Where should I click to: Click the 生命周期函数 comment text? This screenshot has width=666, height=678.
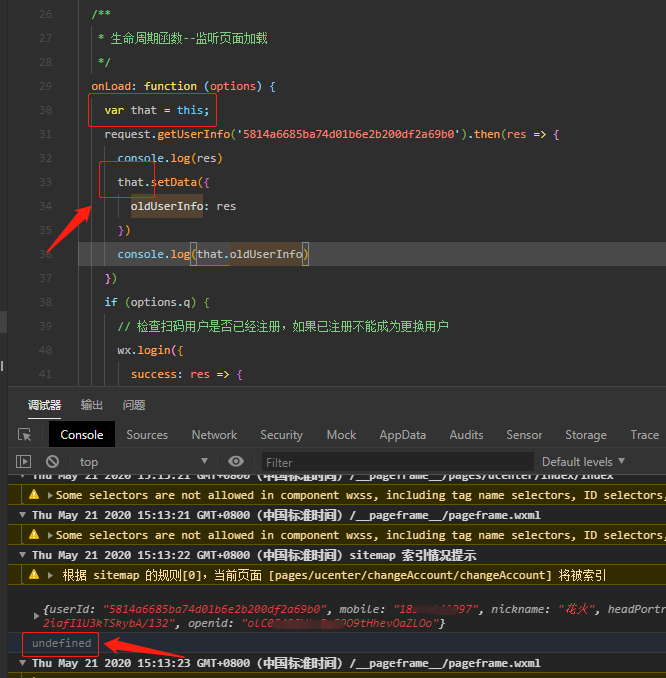click(x=189, y=38)
